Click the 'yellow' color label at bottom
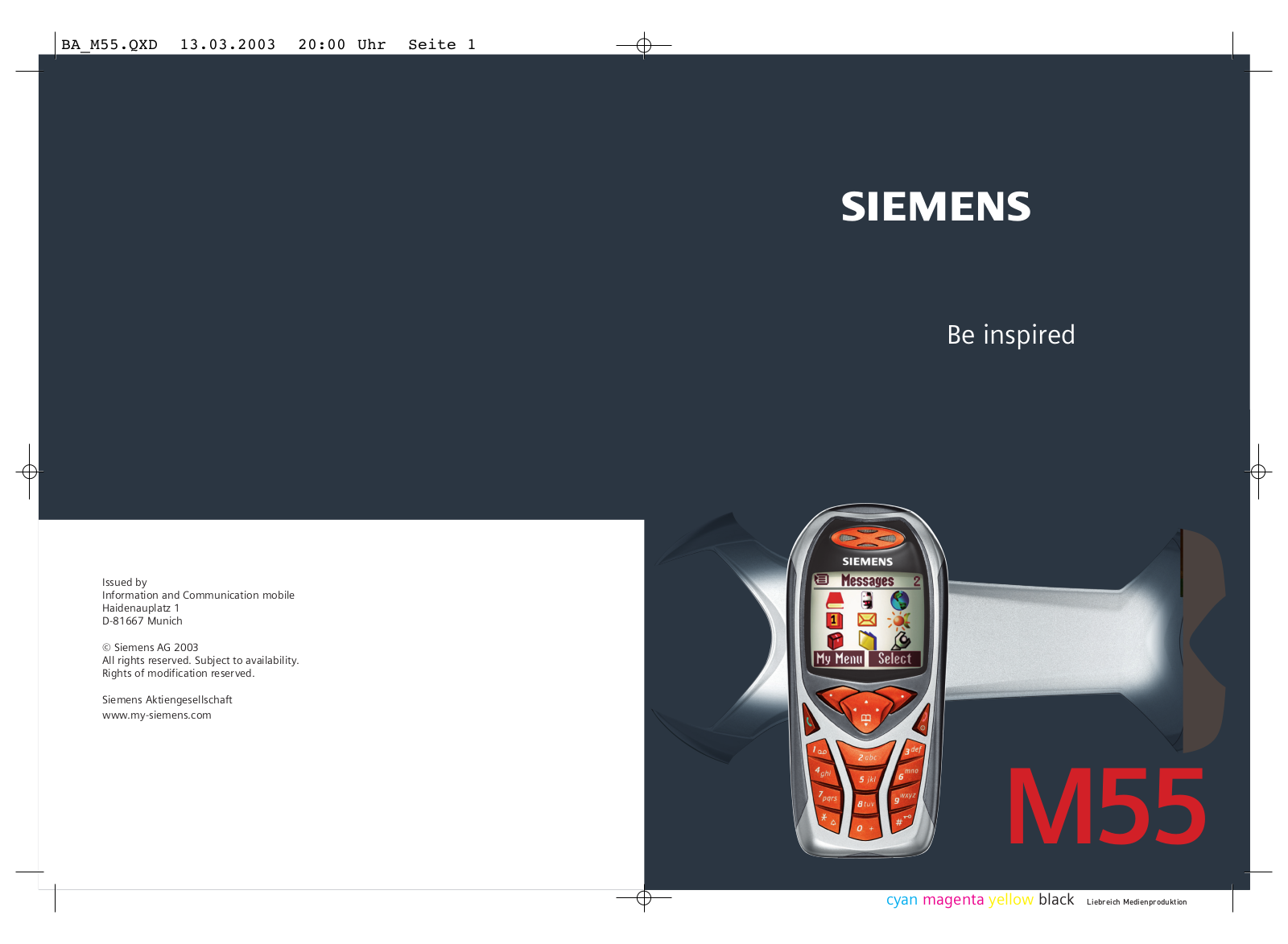The image size is (1288, 944). [1011, 900]
